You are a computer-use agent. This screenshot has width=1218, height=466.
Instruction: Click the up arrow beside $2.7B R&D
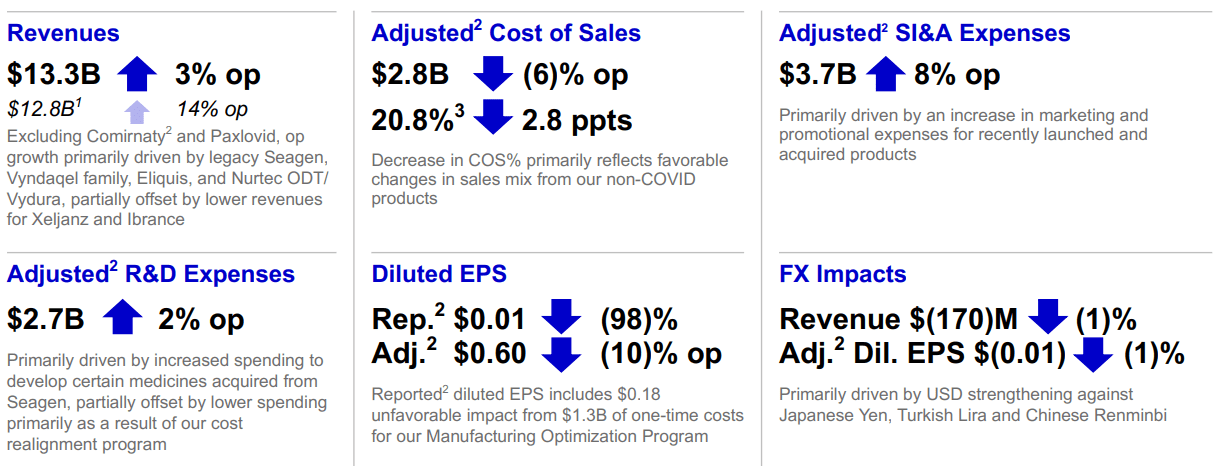(x=122, y=318)
